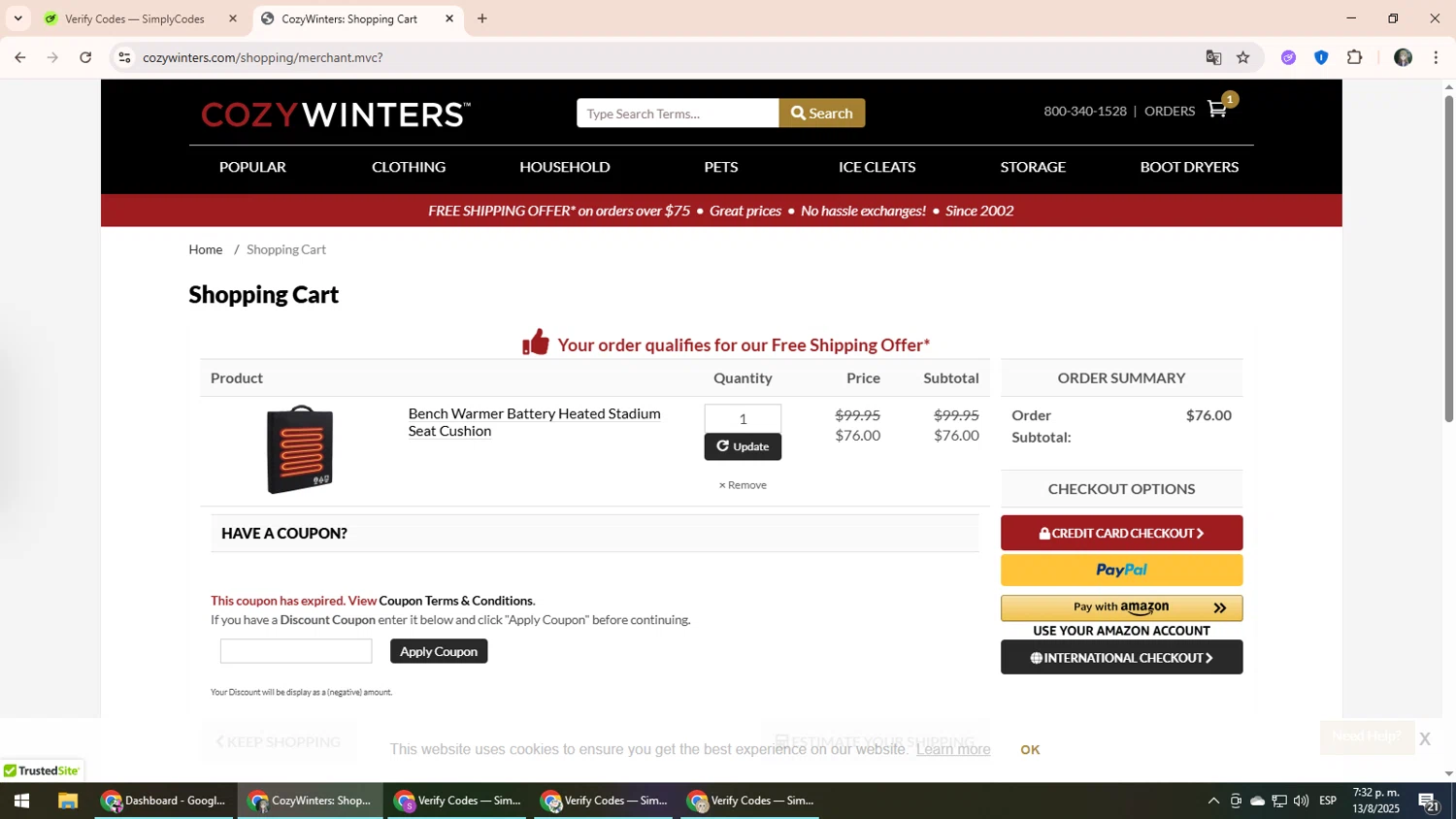Click the coupon code input field
The width and height of the screenshot is (1456, 819).
[296, 651]
